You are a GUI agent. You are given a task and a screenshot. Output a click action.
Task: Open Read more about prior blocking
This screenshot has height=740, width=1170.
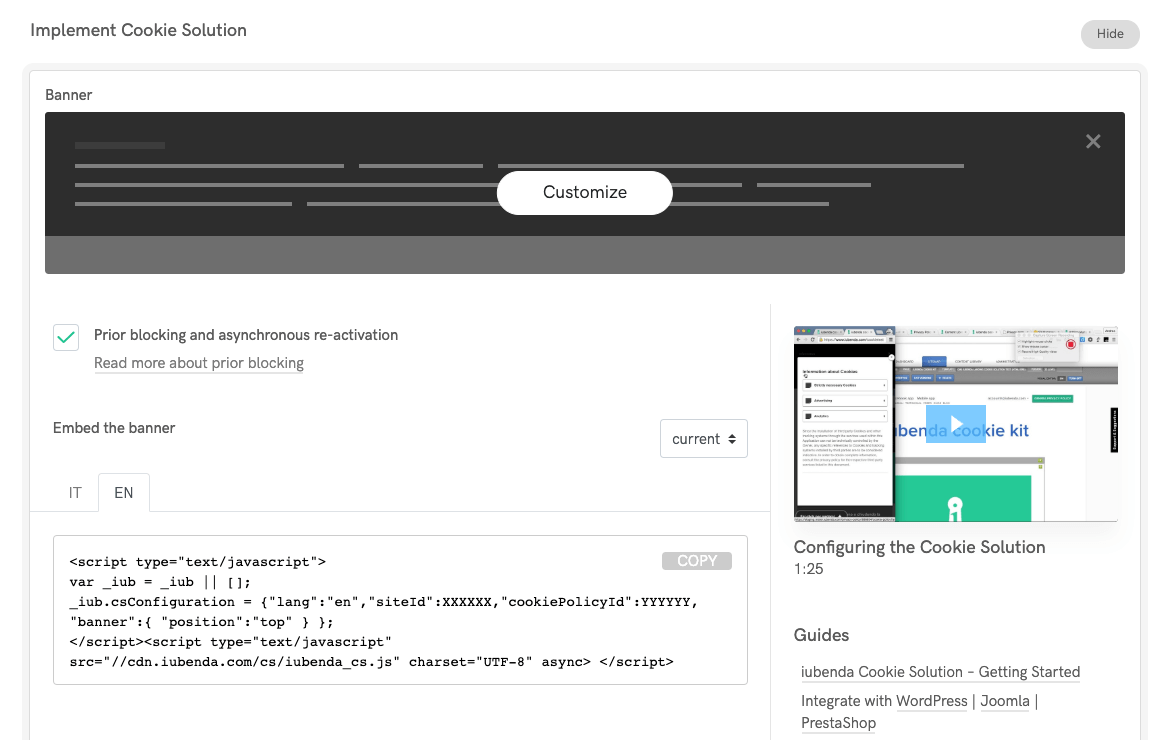198,363
